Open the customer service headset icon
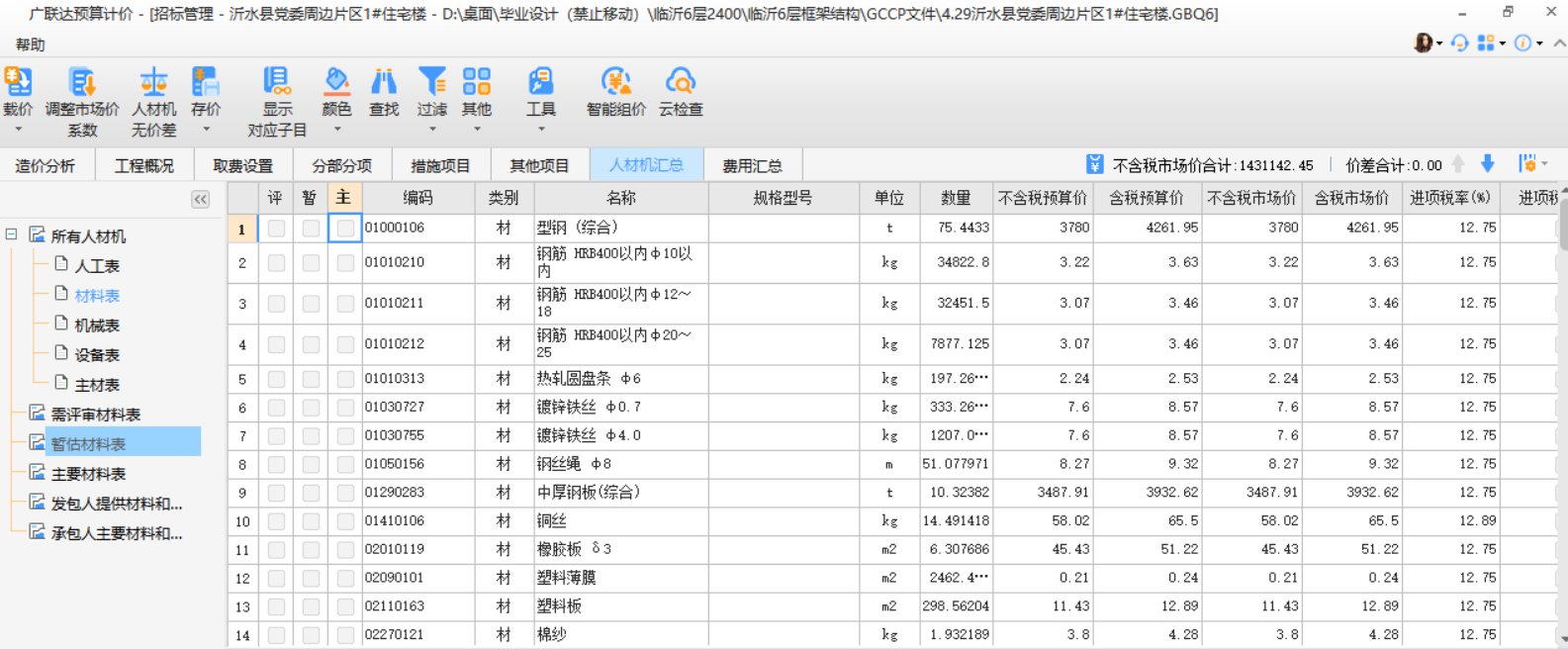This screenshot has width=1568, height=649. pos(1460,43)
